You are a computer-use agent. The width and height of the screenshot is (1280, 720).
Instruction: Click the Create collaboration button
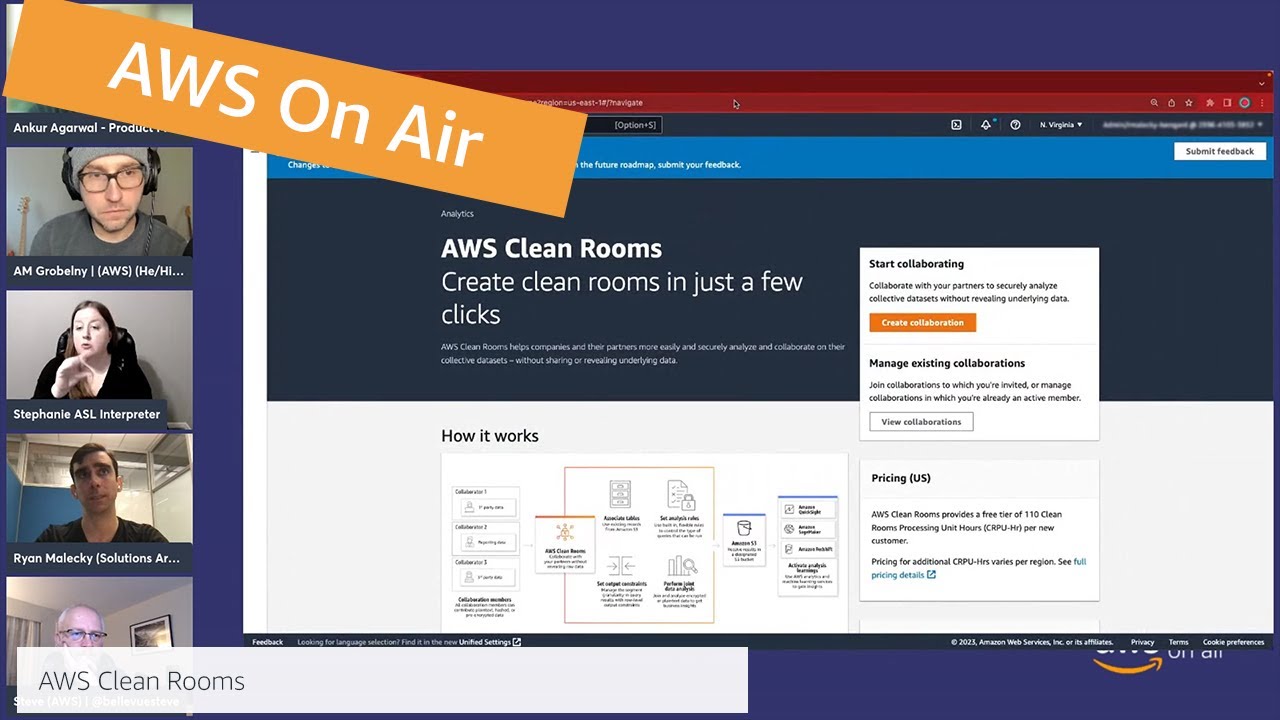[x=922, y=323]
